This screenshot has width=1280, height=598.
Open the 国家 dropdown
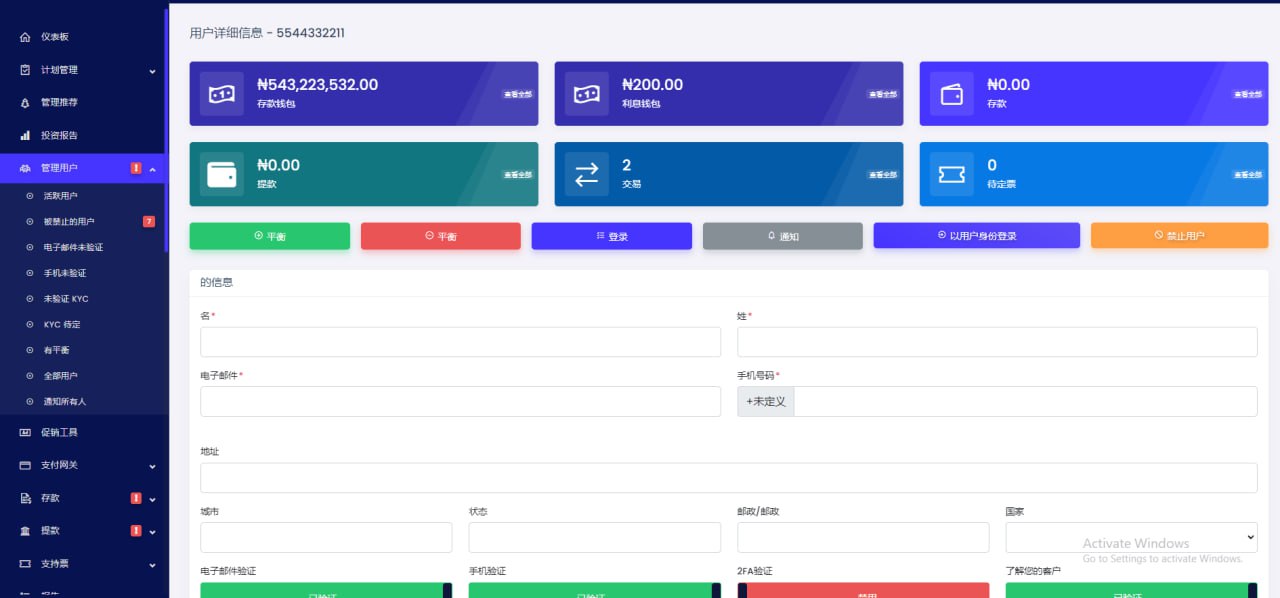click(1131, 537)
